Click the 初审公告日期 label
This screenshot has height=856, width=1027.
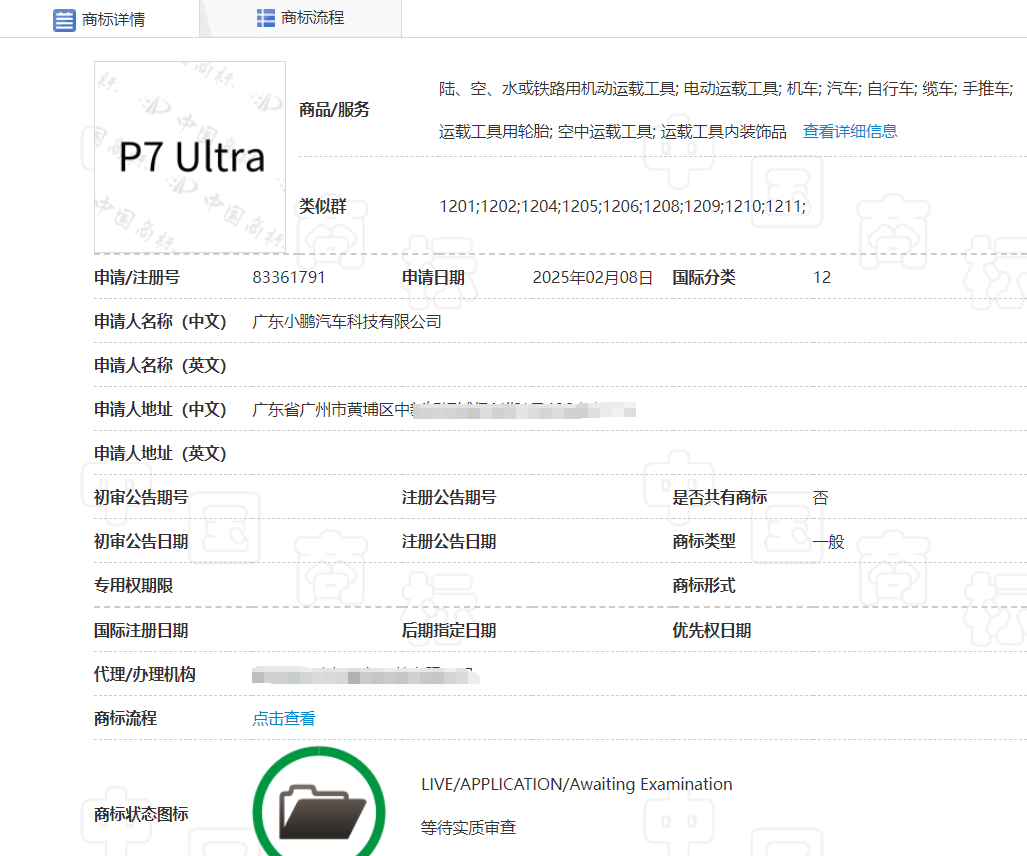[x=141, y=542]
